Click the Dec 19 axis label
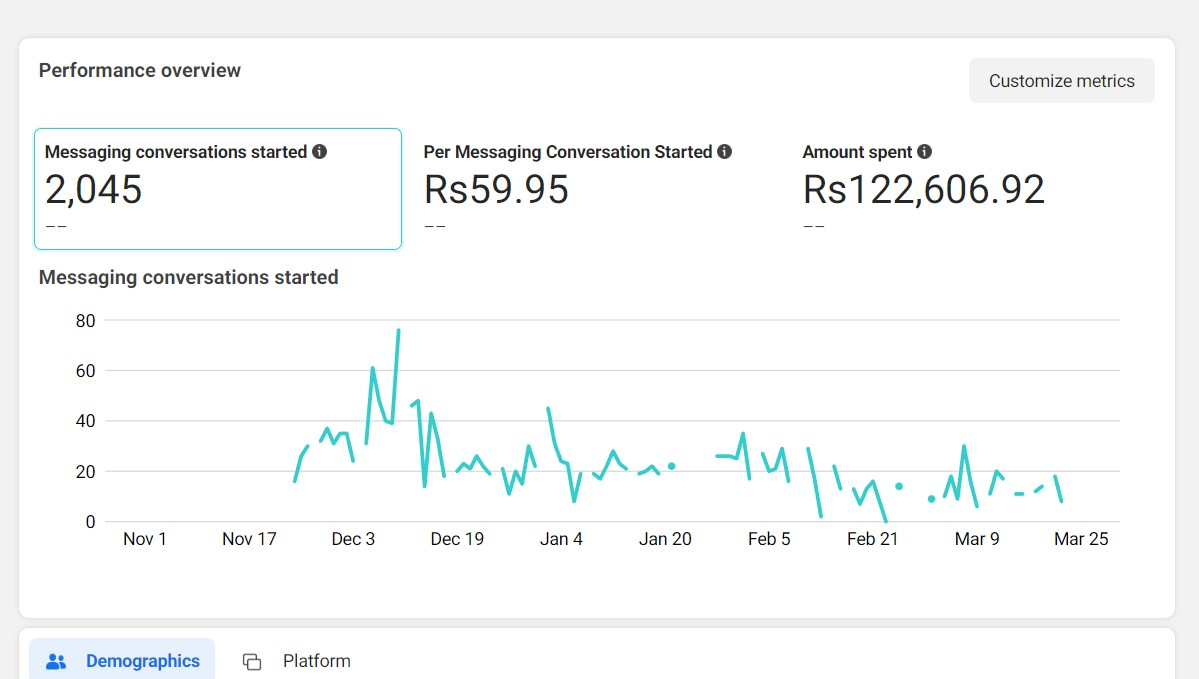1199x679 pixels. [457, 539]
